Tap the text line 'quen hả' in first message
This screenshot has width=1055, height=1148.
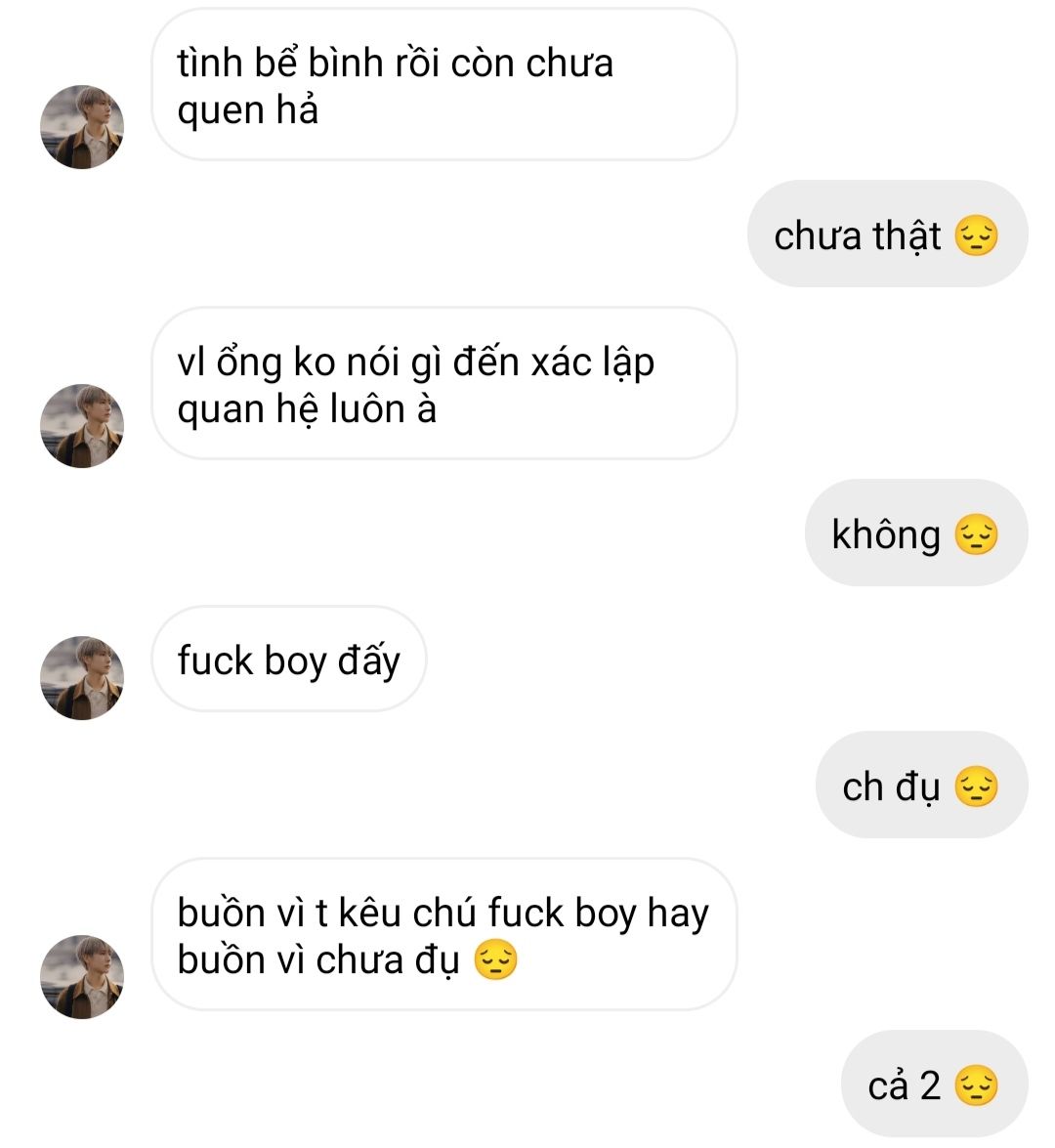pos(247,111)
